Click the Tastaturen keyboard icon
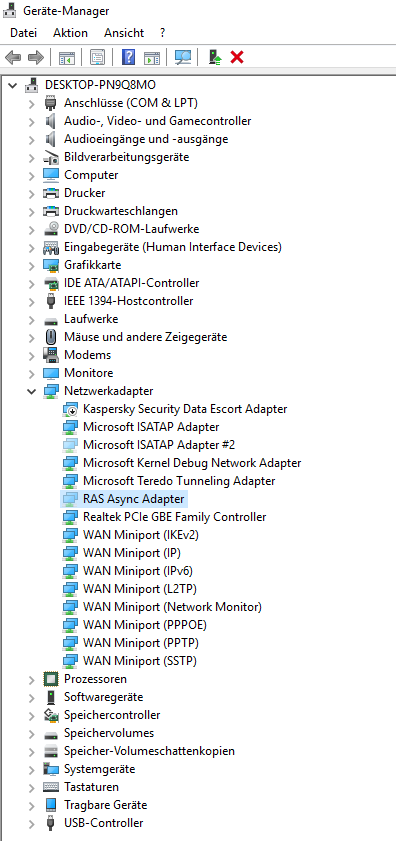The height and width of the screenshot is (841, 396). [x=50, y=787]
